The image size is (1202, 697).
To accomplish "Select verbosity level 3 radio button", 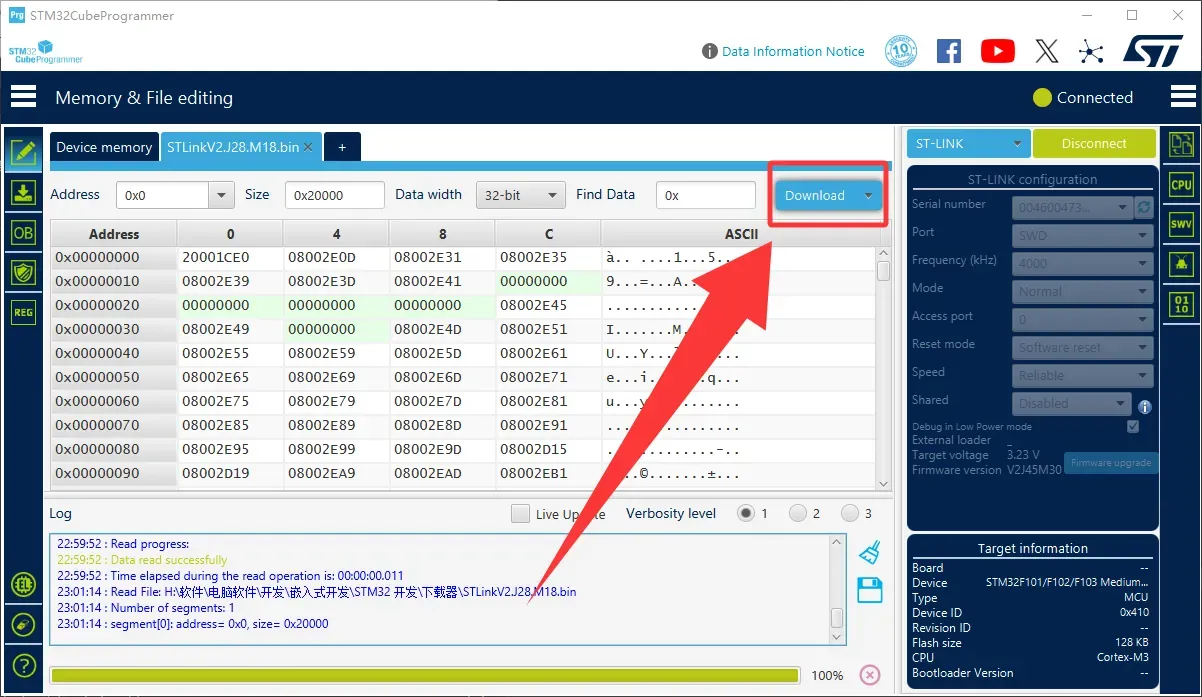I will click(x=850, y=513).
